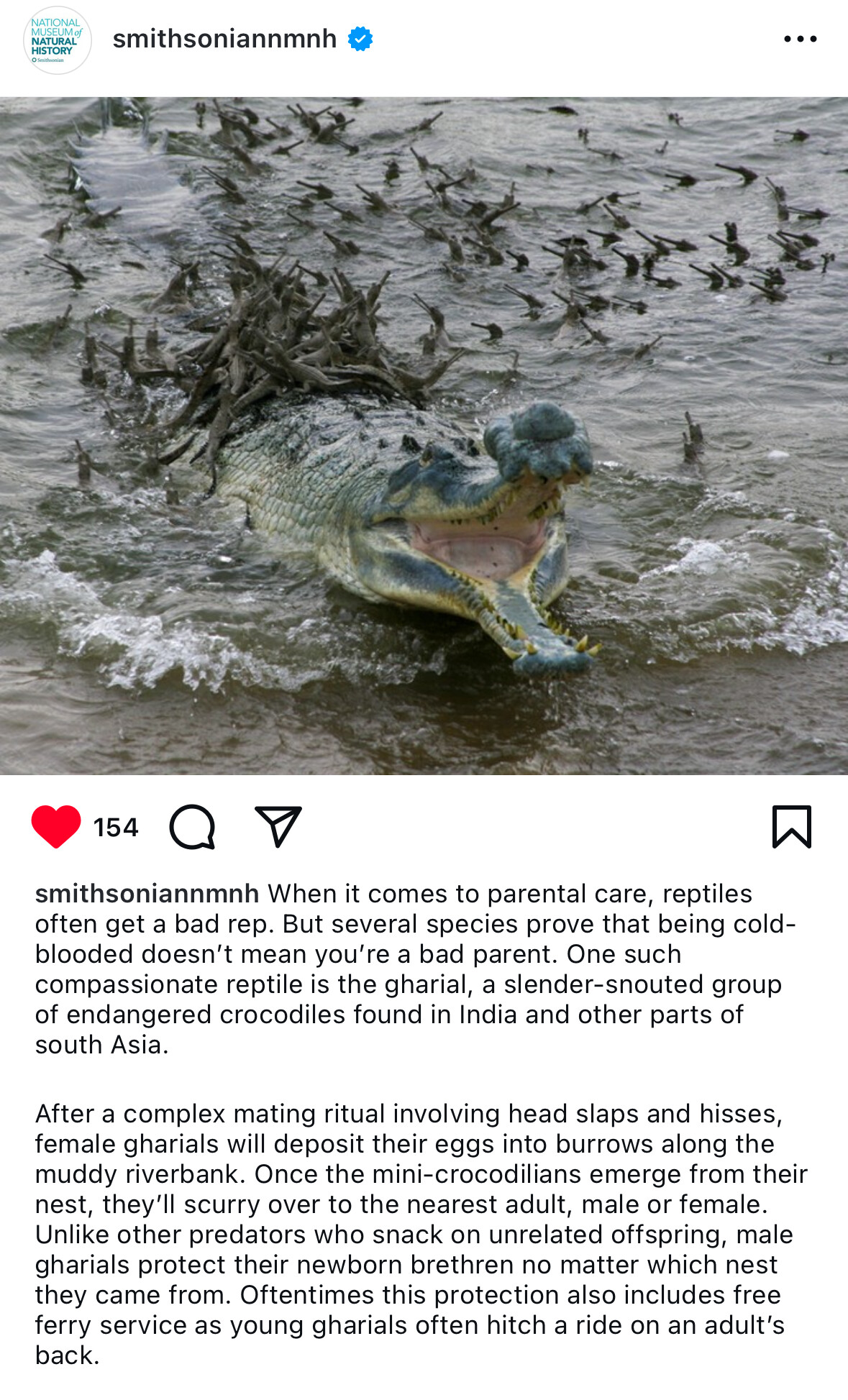Tap the blue verified badge
The height and width of the screenshot is (1400, 848).
click(x=360, y=39)
